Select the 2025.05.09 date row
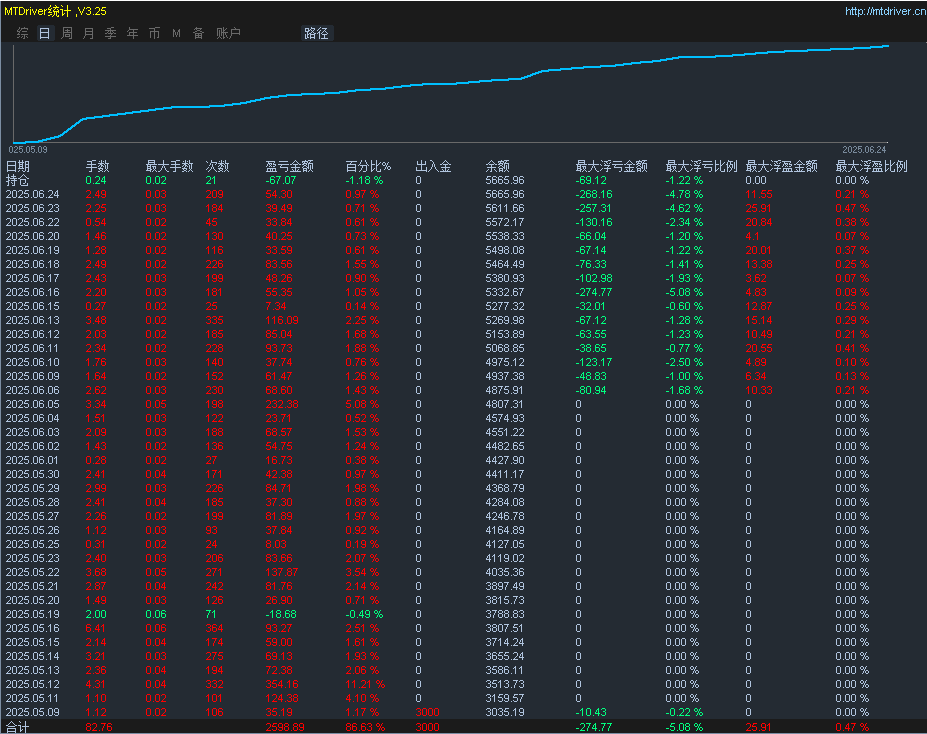This screenshot has height=734, width=927. pos(33,713)
